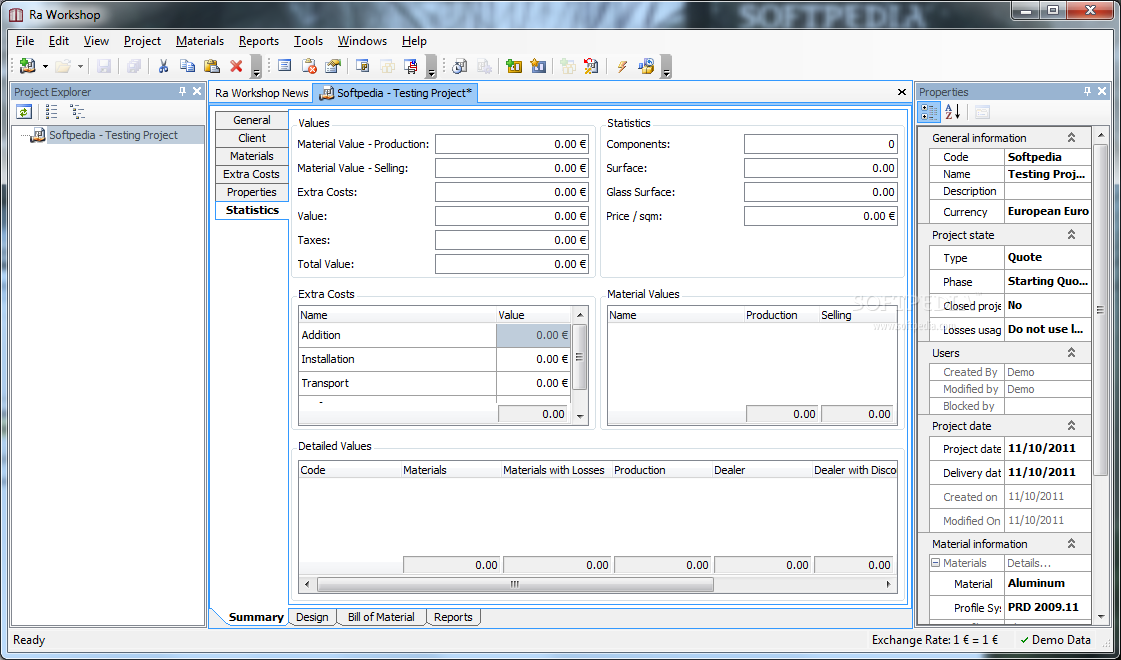The image size is (1121, 660).
Task: Click the blue boxes refresh toolbar icon
Action: 646,67
